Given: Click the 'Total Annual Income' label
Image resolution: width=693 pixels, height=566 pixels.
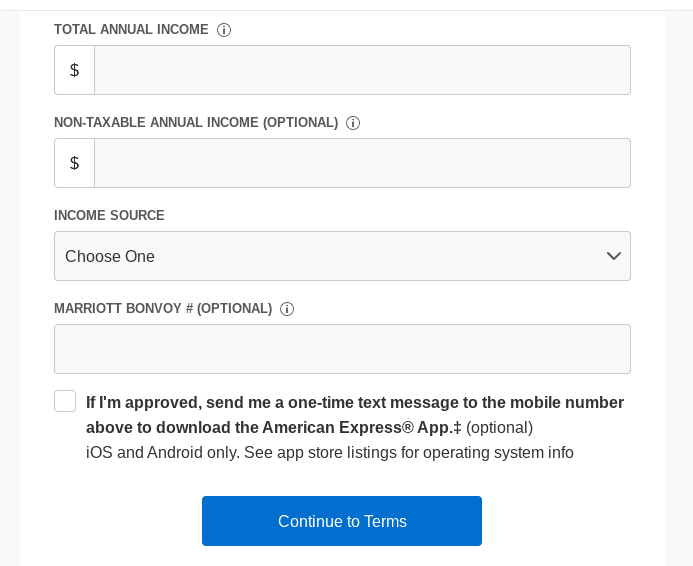Looking at the screenshot, I should click(x=131, y=30).
